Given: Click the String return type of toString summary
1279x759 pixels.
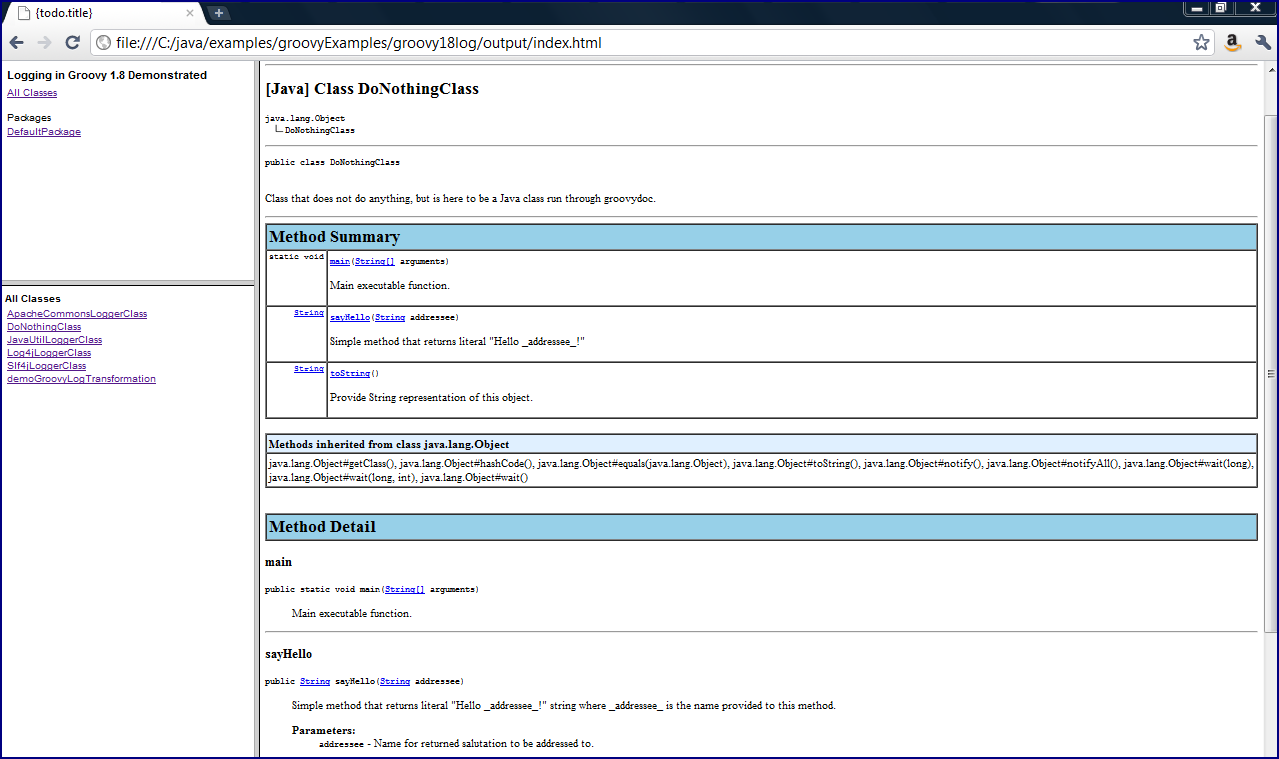Looking at the screenshot, I should click(x=309, y=369).
